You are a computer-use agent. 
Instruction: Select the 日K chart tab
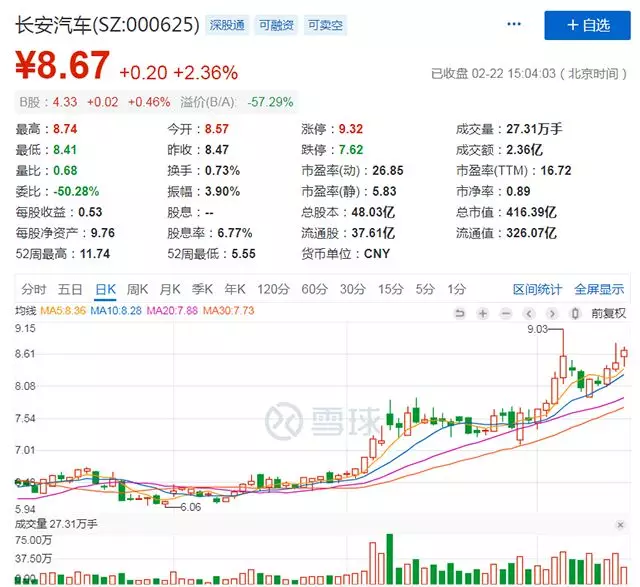[x=105, y=289]
